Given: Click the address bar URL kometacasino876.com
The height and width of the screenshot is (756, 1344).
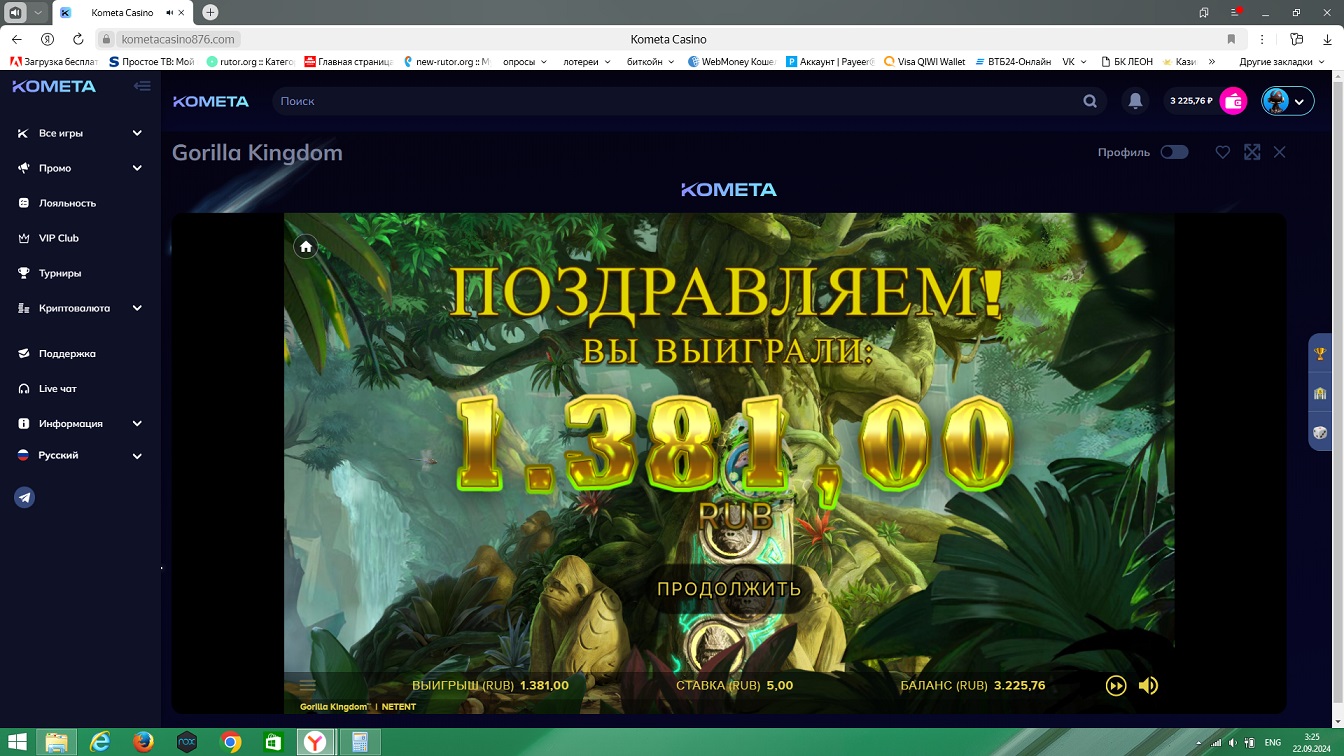Looking at the screenshot, I should pyautogui.click(x=178, y=39).
